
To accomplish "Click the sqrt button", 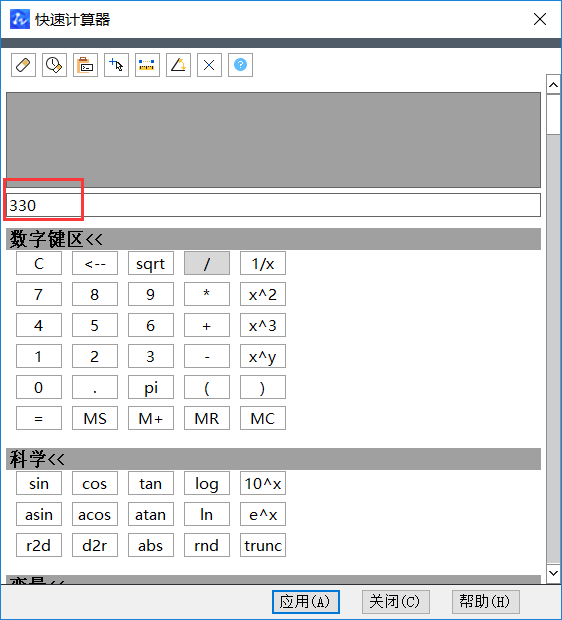I will coord(151,263).
